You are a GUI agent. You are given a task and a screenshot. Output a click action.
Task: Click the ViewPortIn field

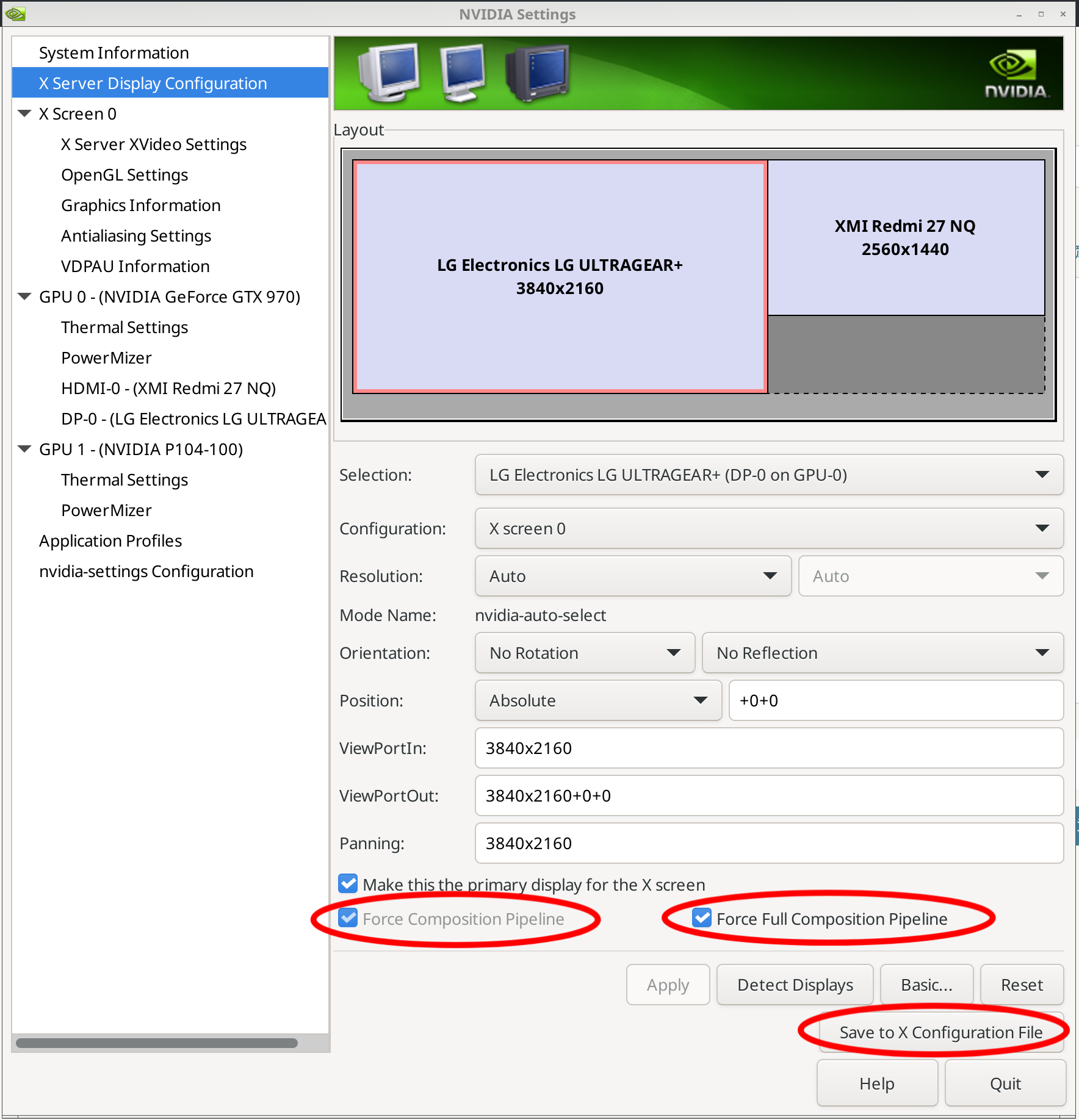click(769, 748)
